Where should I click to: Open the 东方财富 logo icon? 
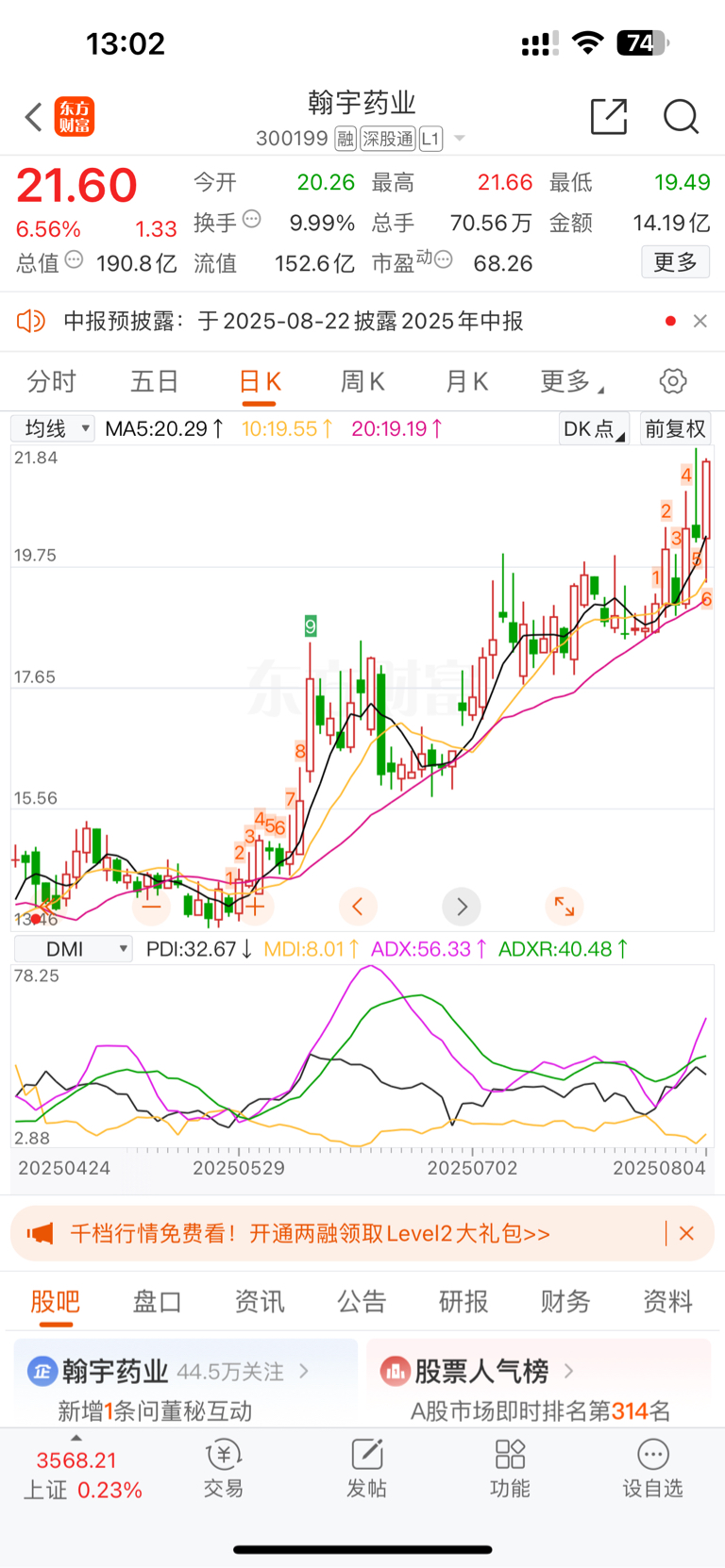tap(75, 117)
